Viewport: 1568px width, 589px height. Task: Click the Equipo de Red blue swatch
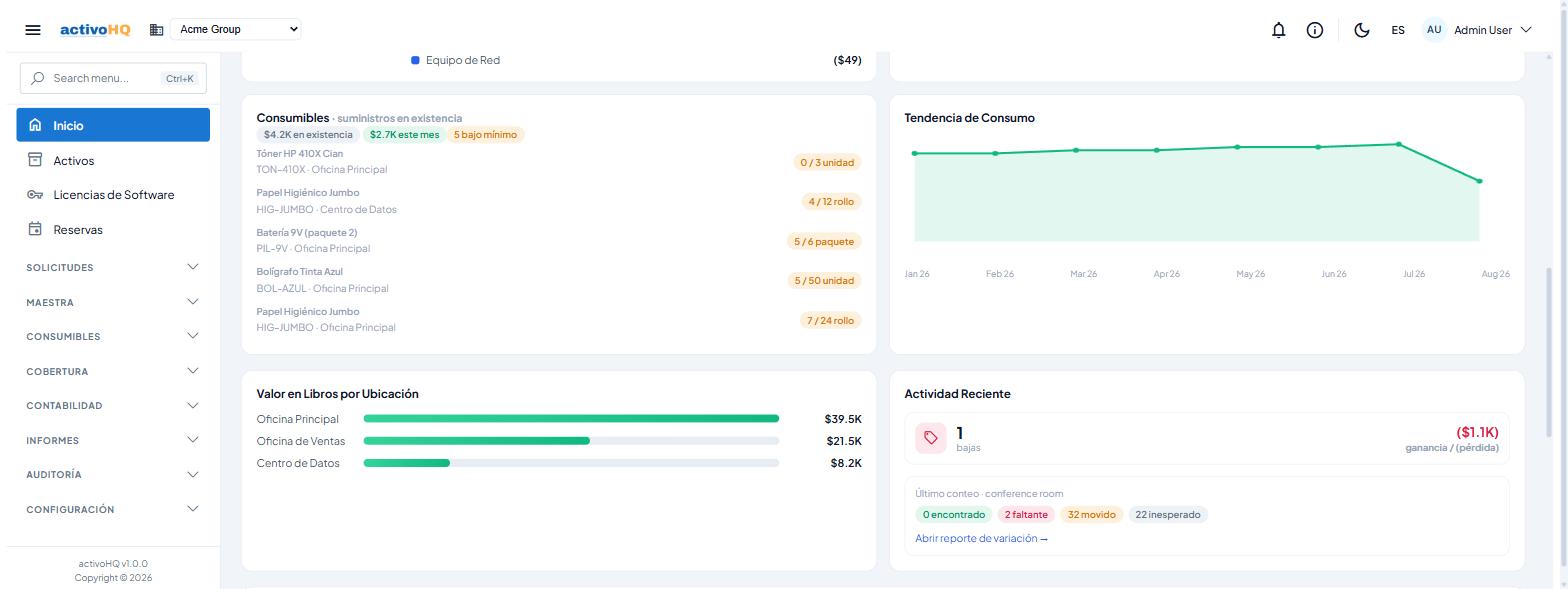(415, 60)
